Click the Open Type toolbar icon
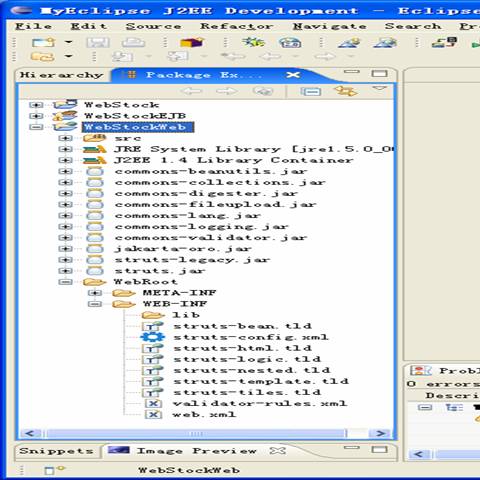This screenshot has height=480, width=480. tap(349, 42)
